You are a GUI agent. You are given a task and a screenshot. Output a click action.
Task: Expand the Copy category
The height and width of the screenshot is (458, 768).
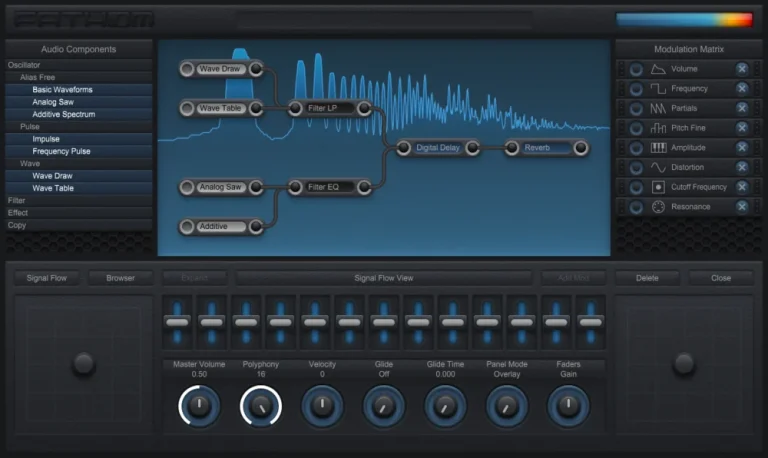coord(78,225)
